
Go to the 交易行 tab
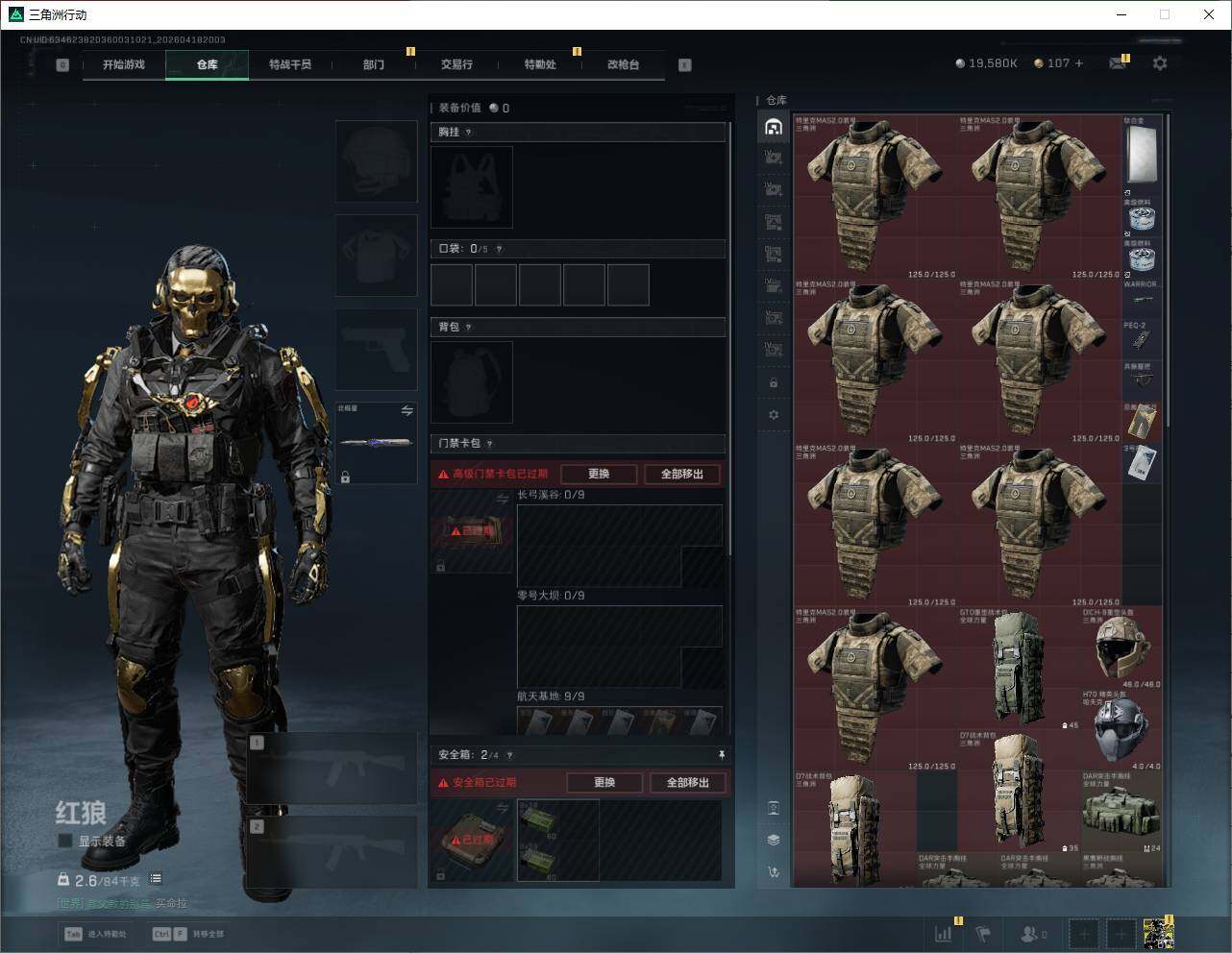pos(456,64)
